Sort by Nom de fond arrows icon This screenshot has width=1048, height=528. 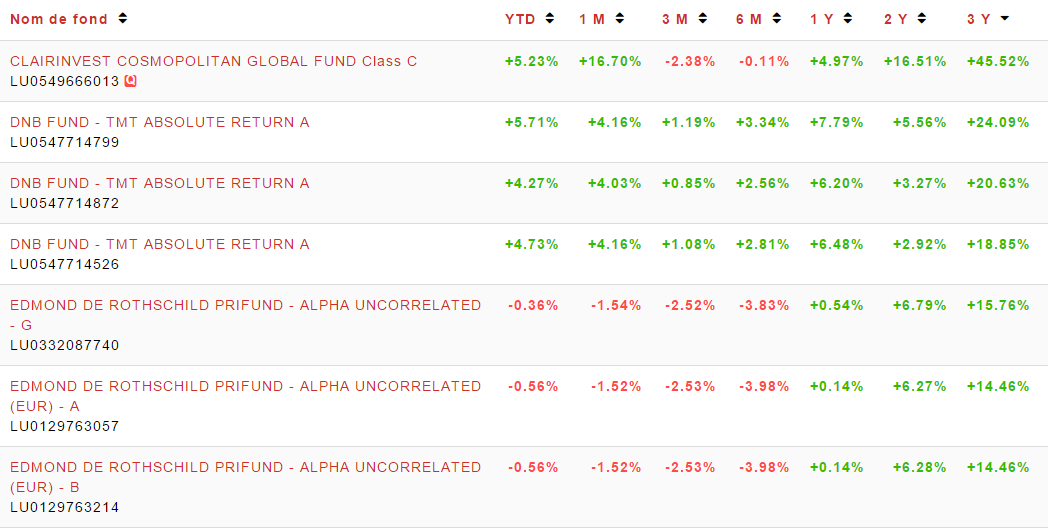pyautogui.click(x=122, y=19)
